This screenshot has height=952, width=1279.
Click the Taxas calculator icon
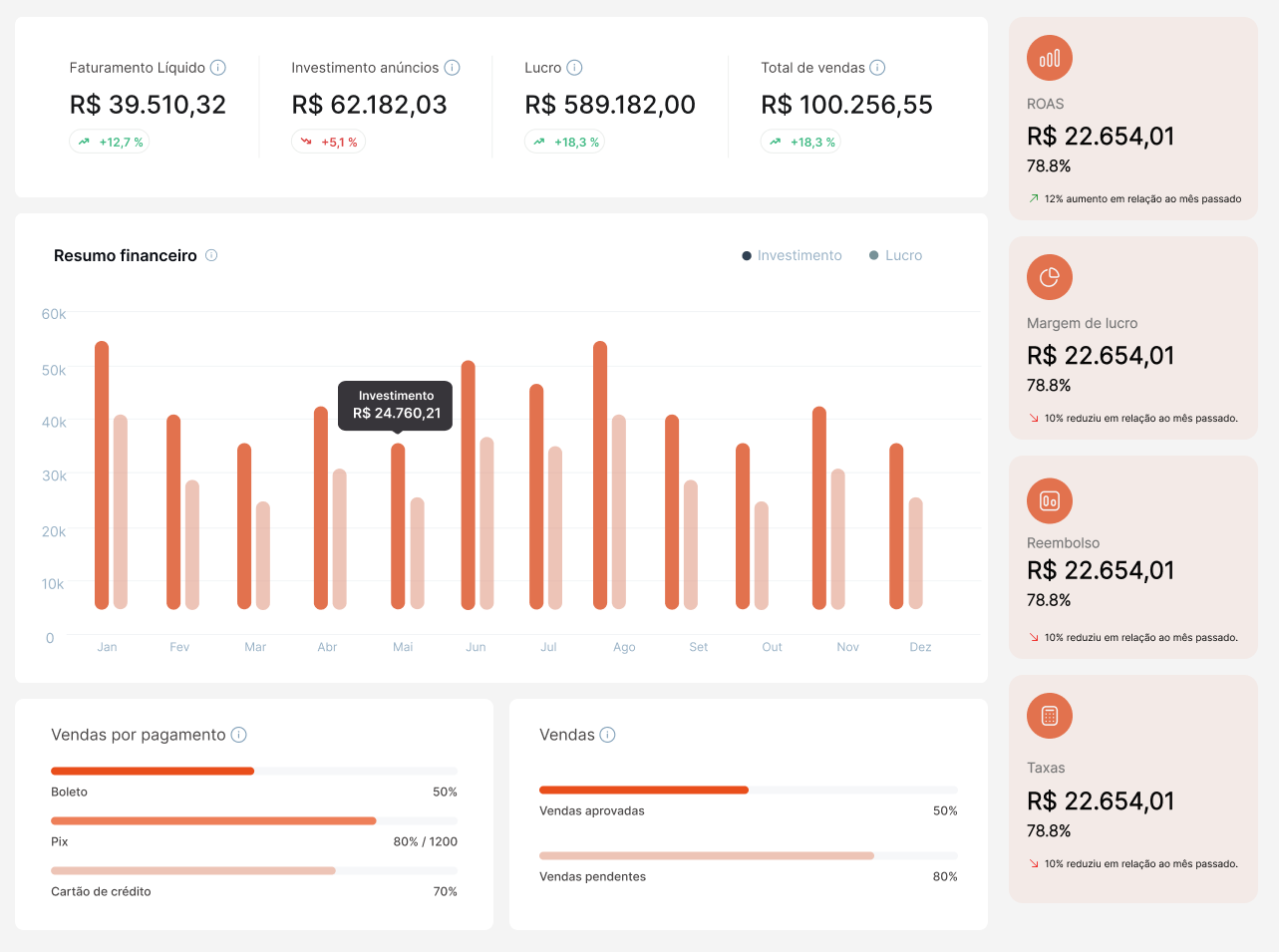click(1050, 716)
